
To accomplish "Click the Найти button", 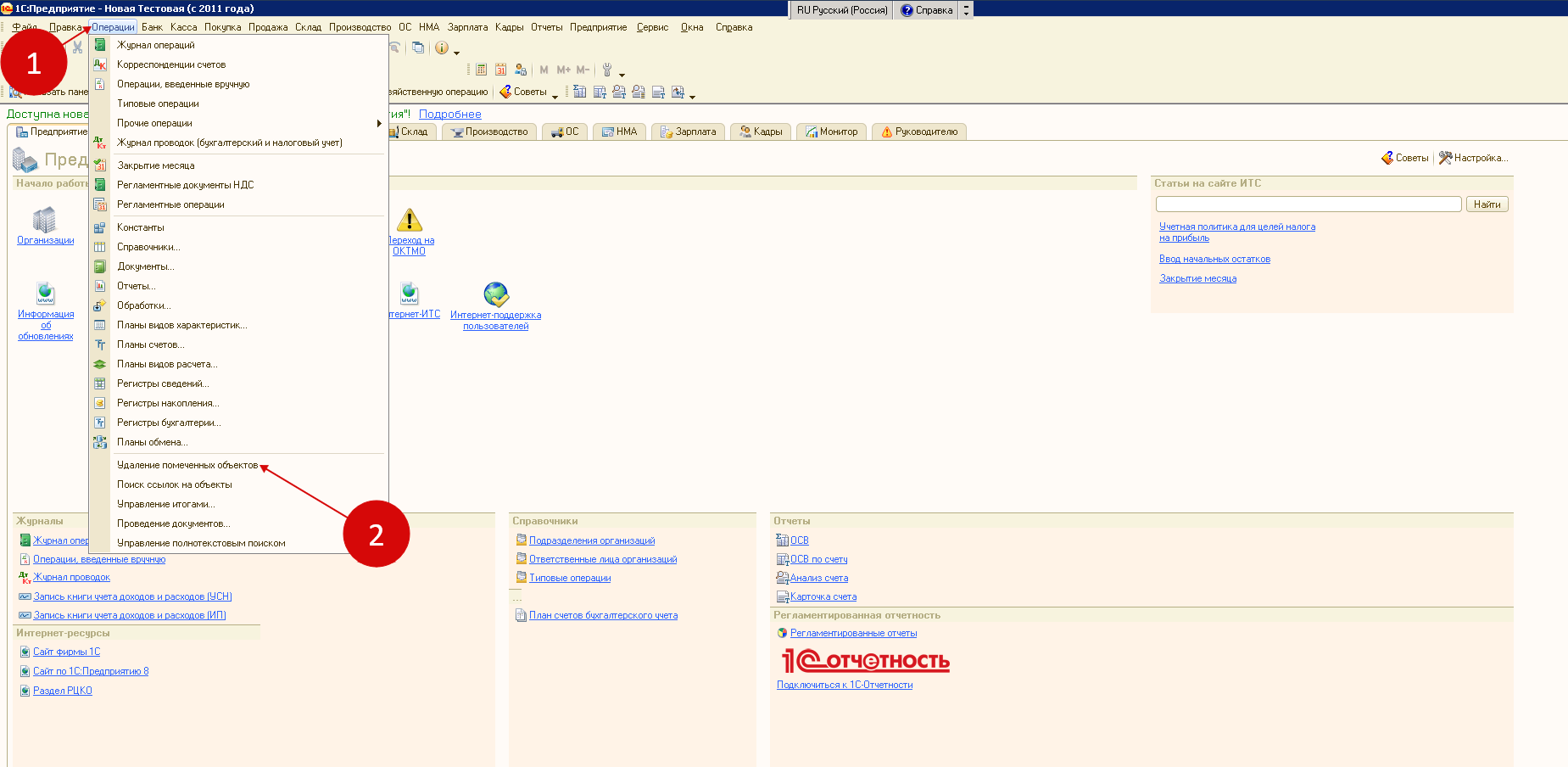I will pyautogui.click(x=1487, y=204).
